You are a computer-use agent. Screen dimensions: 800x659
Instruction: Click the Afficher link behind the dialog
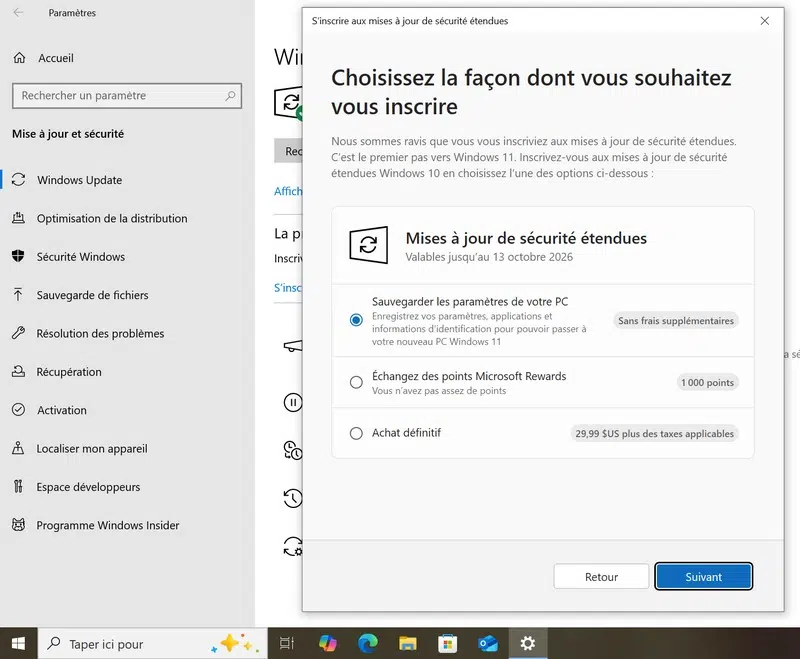288,191
